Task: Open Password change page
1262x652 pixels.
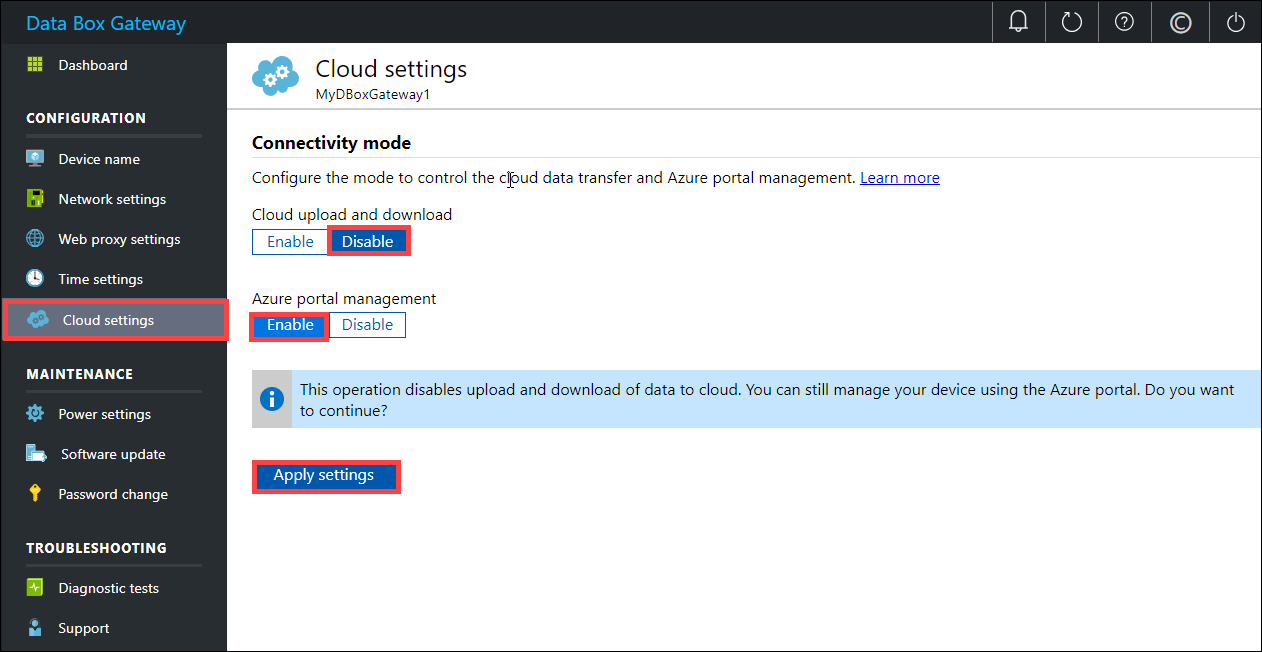Action: coord(113,494)
